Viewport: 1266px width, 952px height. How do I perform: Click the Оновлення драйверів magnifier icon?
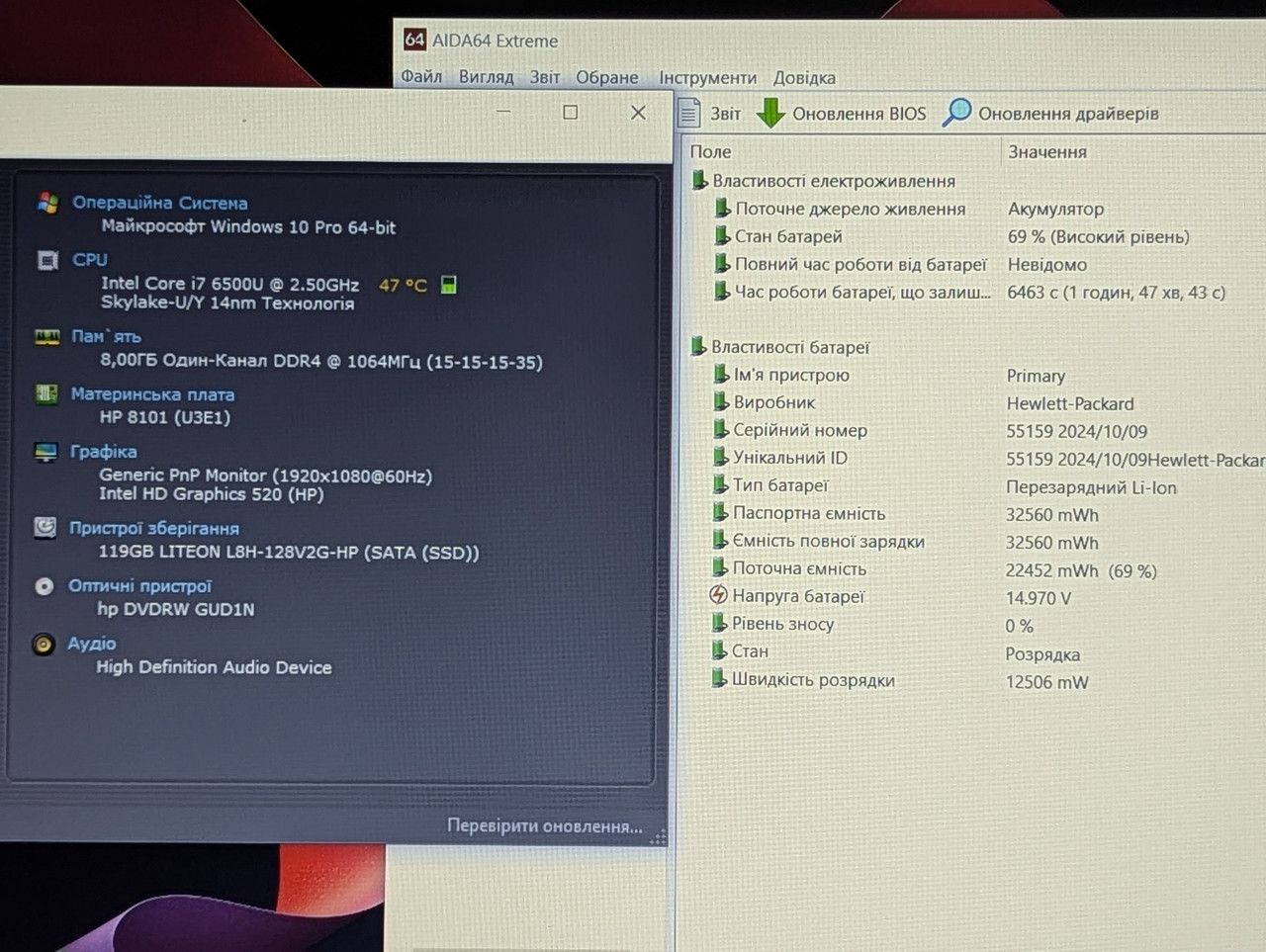[956, 113]
